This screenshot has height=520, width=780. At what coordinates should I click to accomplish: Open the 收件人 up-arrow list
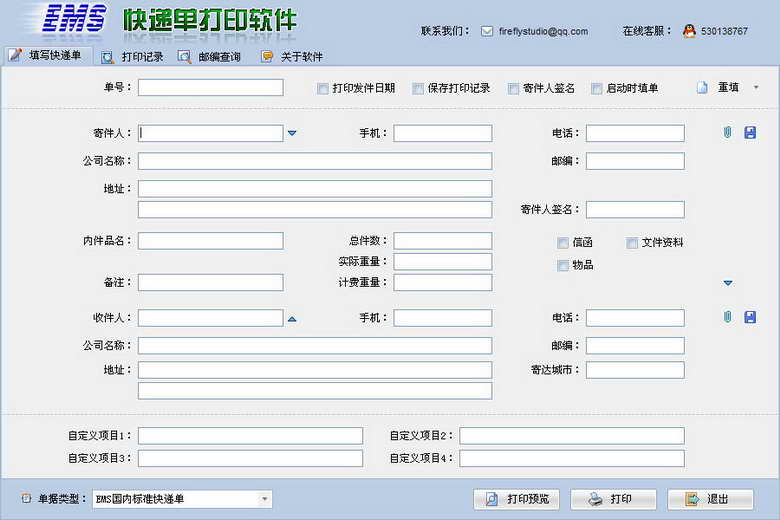(x=292, y=319)
